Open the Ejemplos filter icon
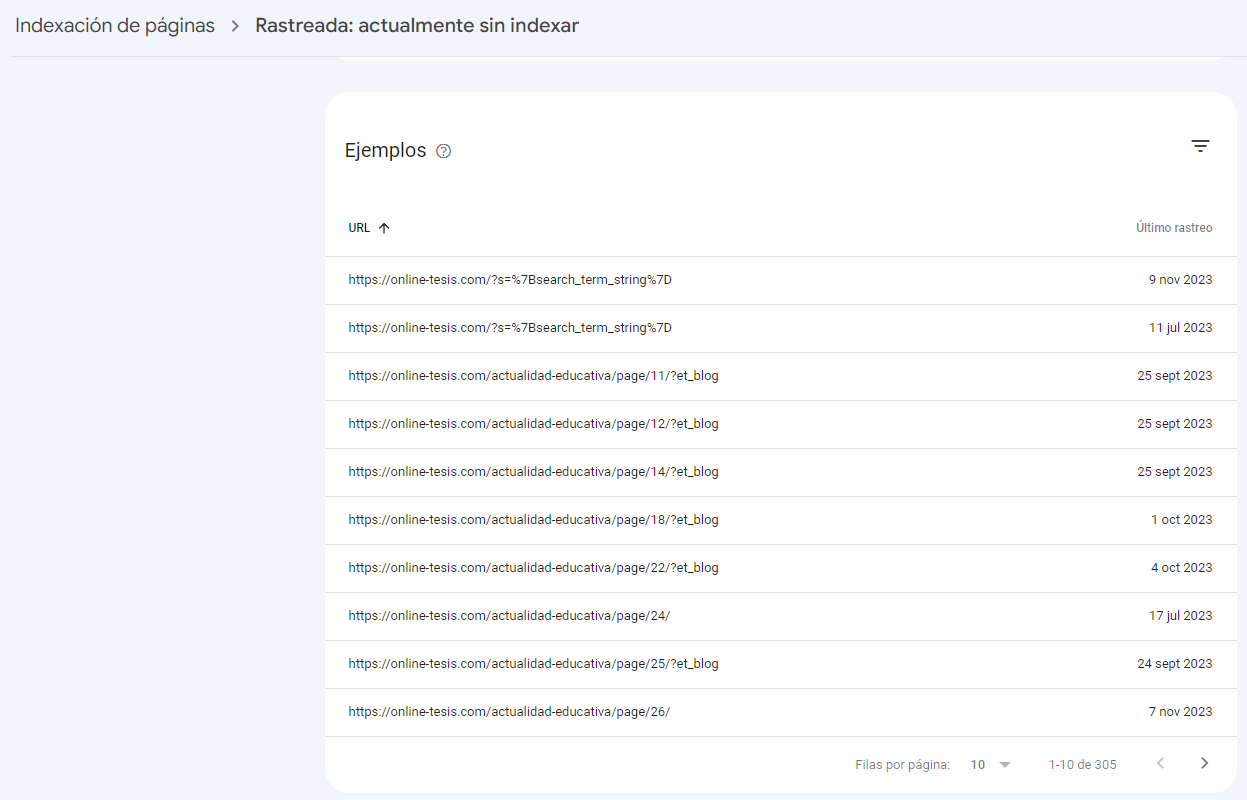The image size is (1247, 800). [1200, 146]
